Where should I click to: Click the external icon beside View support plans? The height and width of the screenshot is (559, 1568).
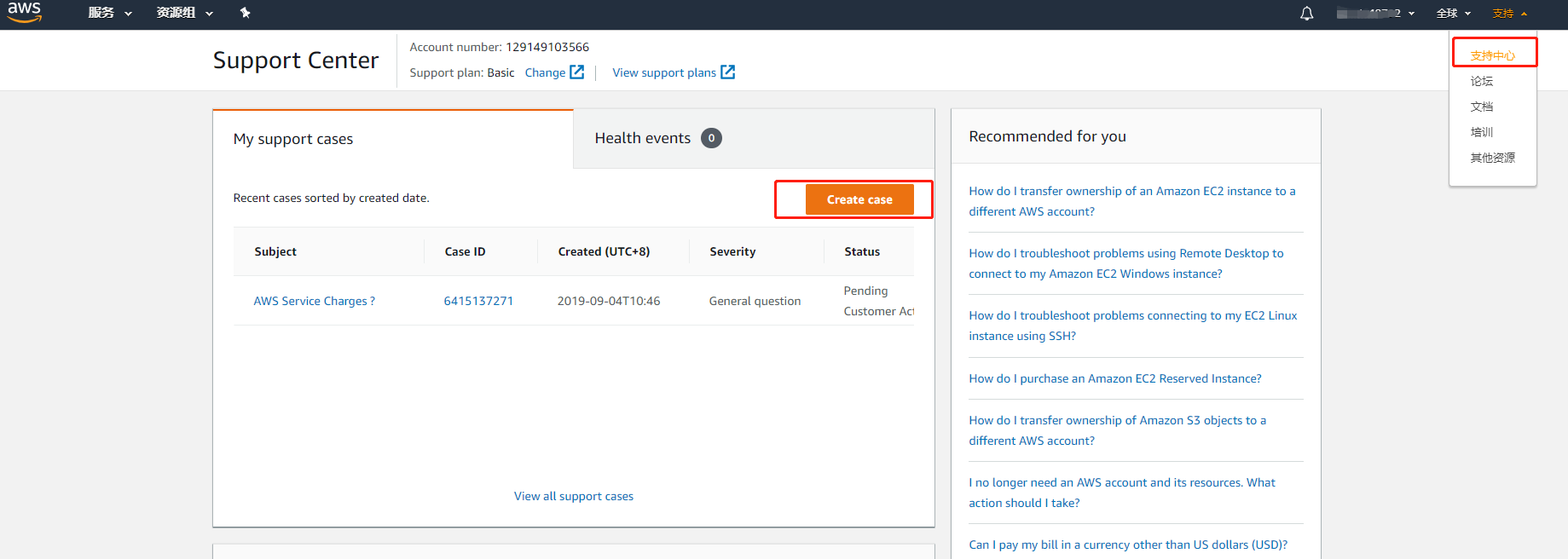point(727,72)
